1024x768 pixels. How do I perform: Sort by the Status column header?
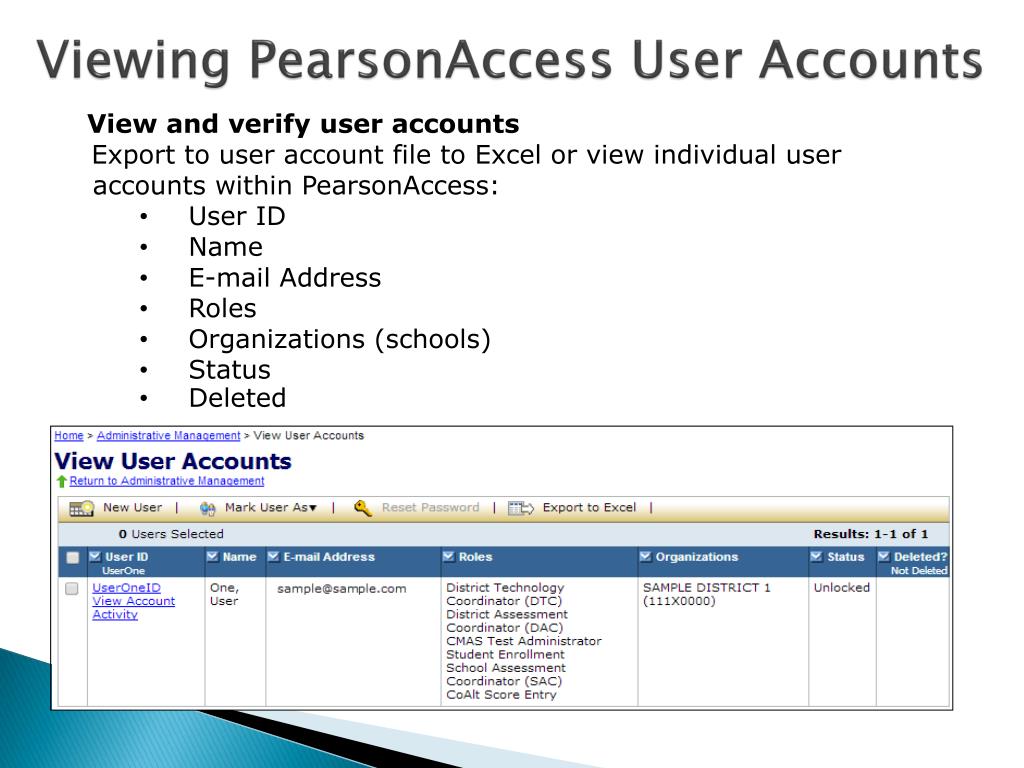point(846,557)
